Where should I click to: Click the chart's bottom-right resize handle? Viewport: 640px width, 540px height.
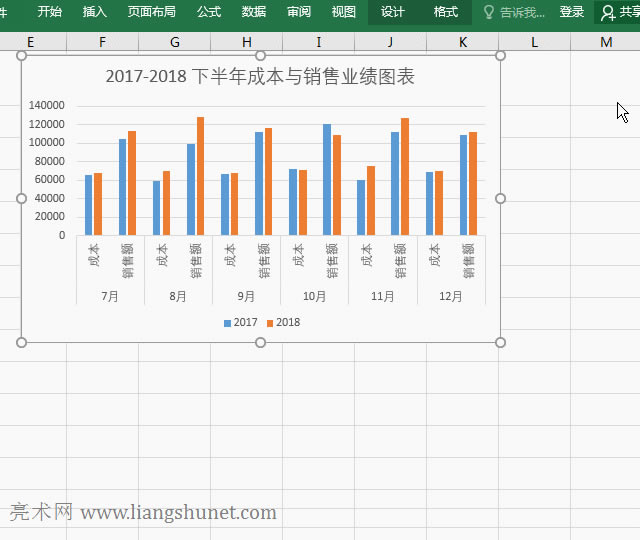point(500,342)
